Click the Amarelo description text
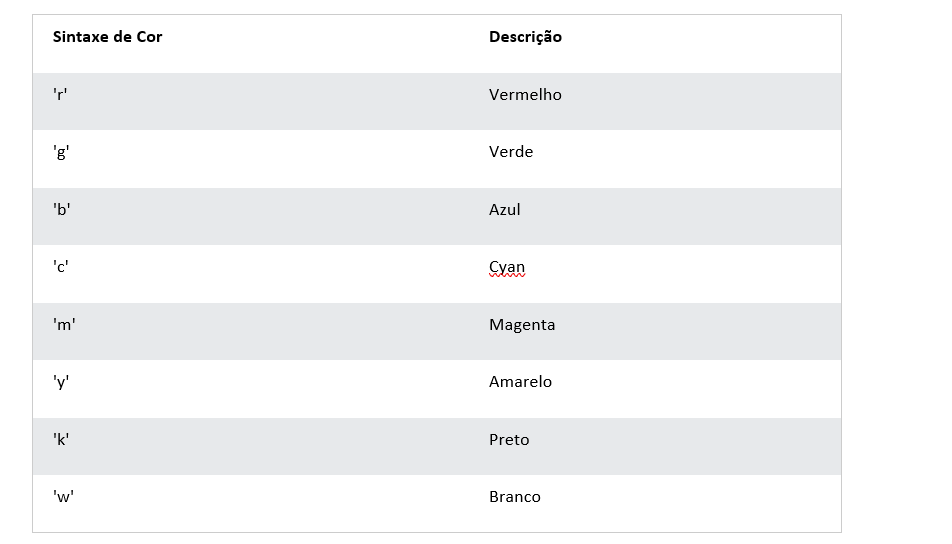 coord(520,382)
